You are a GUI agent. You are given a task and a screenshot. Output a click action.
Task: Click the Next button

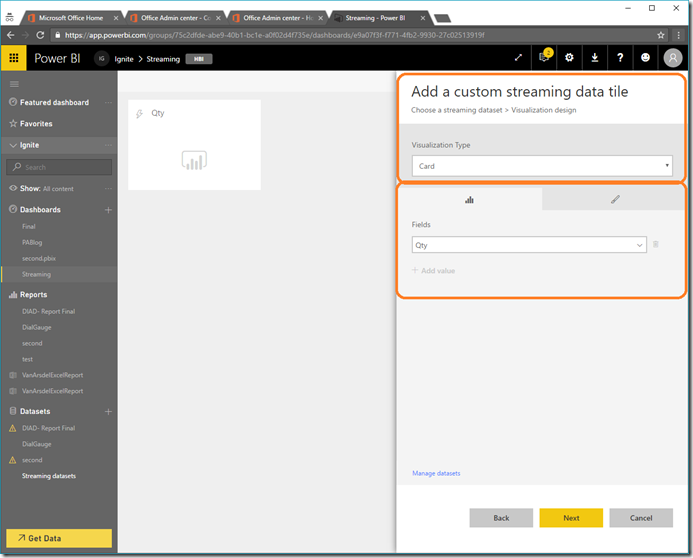point(570,518)
